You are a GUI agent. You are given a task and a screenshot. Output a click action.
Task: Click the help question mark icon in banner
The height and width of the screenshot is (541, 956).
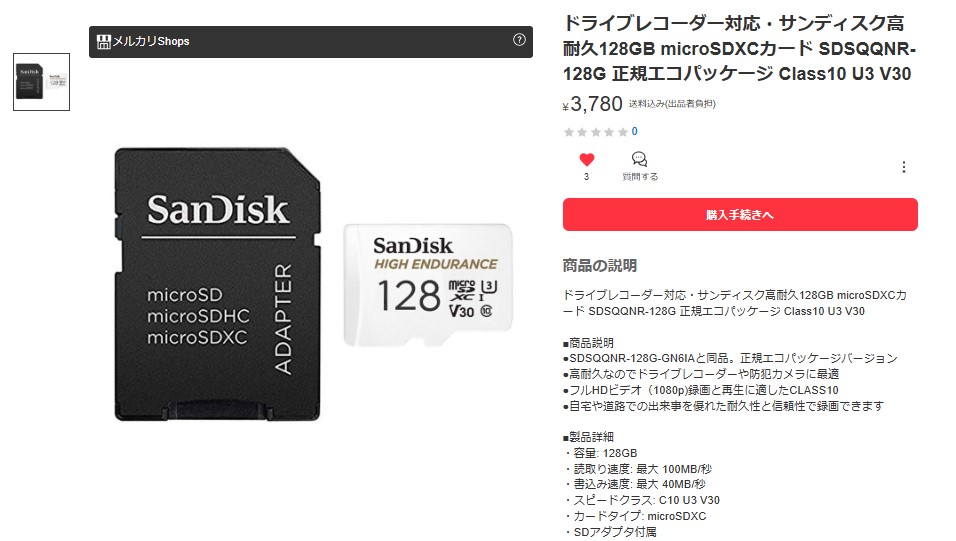click(519, 40)
